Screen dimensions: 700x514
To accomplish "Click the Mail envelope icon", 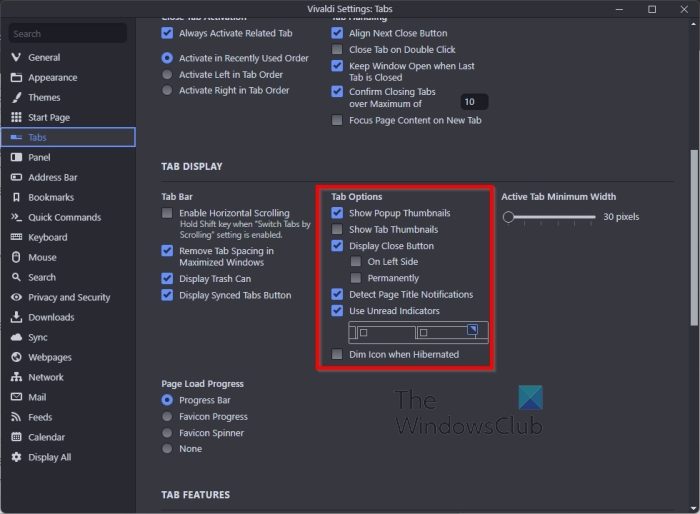I will tap(16, 397).
